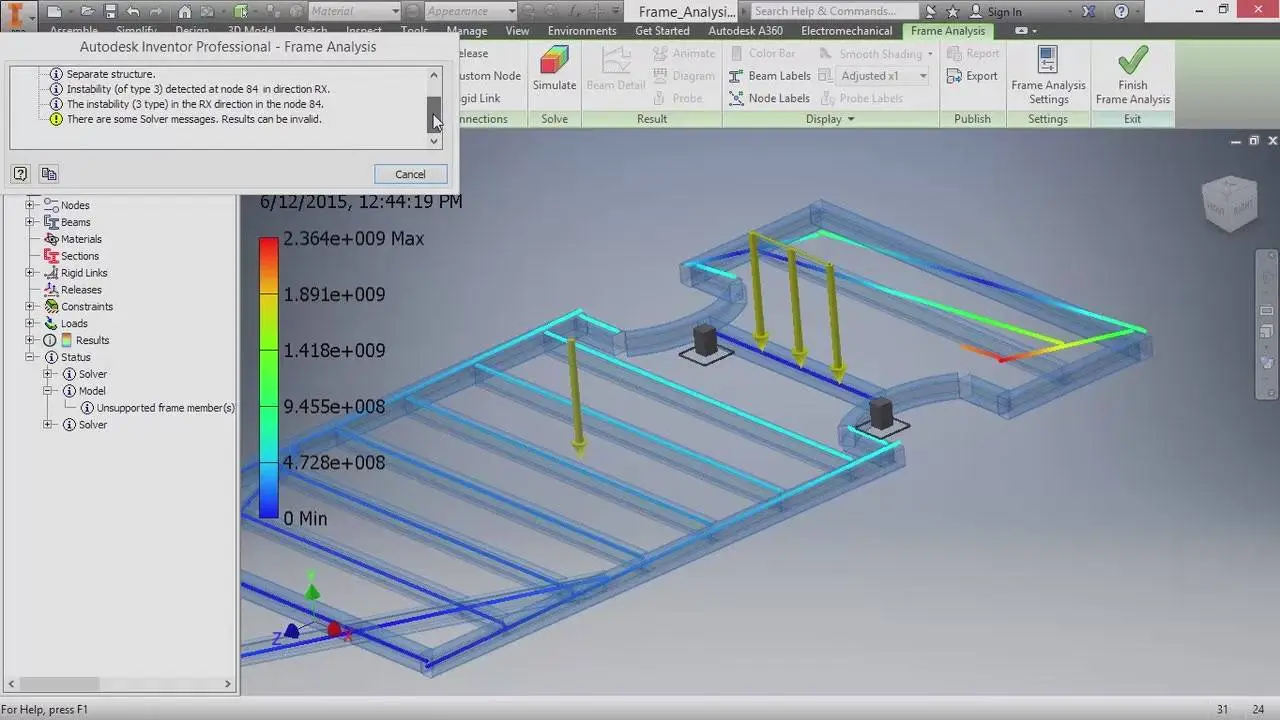The image size is (1280, 720).
Task: Click the red Max end of color bar
Action: click(268, 243)
